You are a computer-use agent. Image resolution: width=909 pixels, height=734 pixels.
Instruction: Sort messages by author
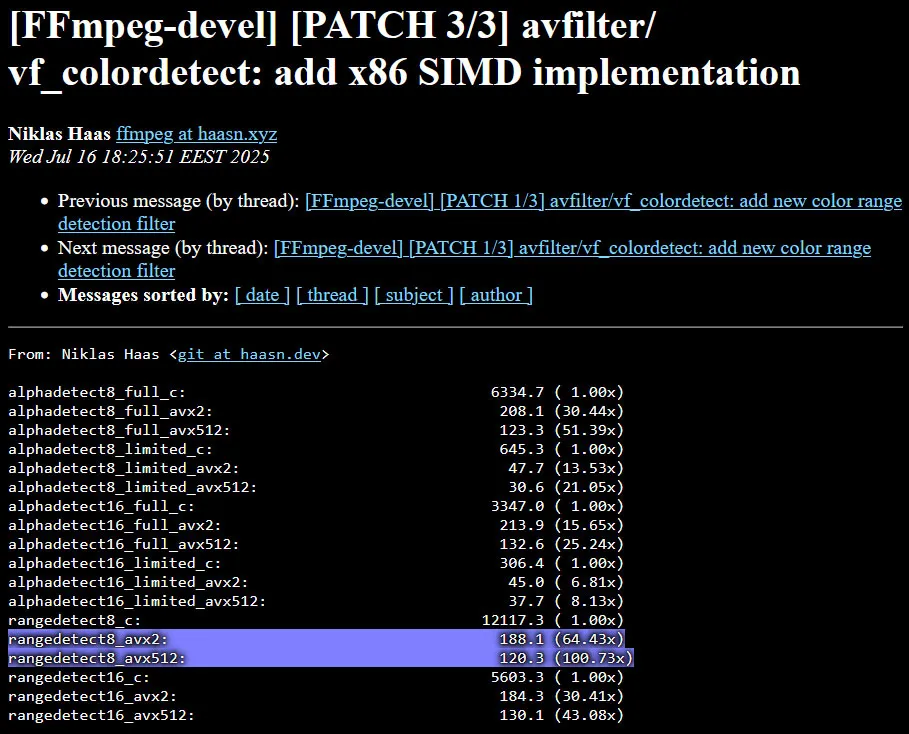[496, 295]
